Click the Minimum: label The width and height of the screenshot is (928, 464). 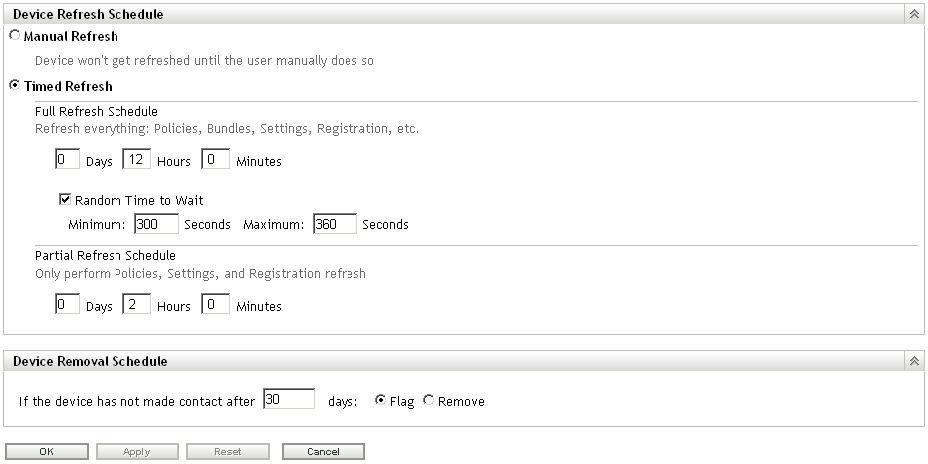(97, 225)
